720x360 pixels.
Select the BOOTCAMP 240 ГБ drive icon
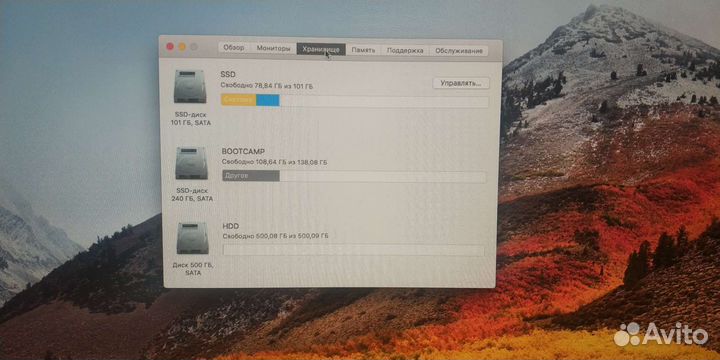(x=191, y=163)
